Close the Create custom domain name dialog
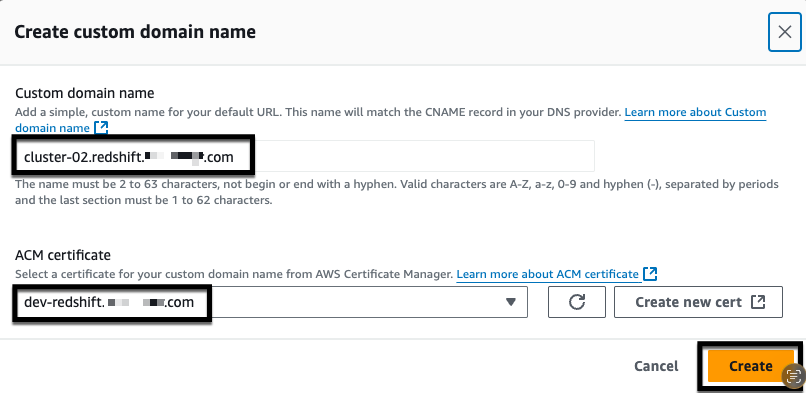This screenshot has height=393, width=806. tap(784, 32)
